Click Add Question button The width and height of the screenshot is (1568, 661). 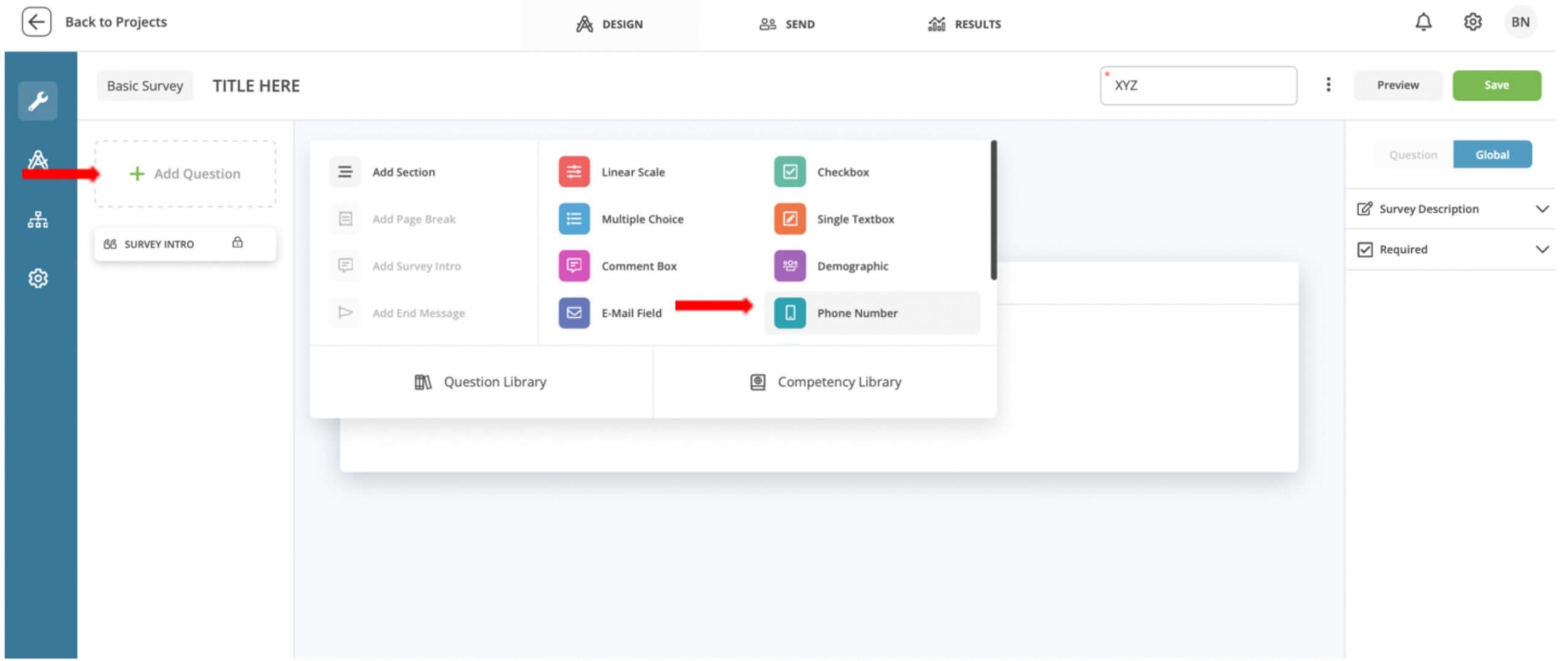(x=185, y=174)
